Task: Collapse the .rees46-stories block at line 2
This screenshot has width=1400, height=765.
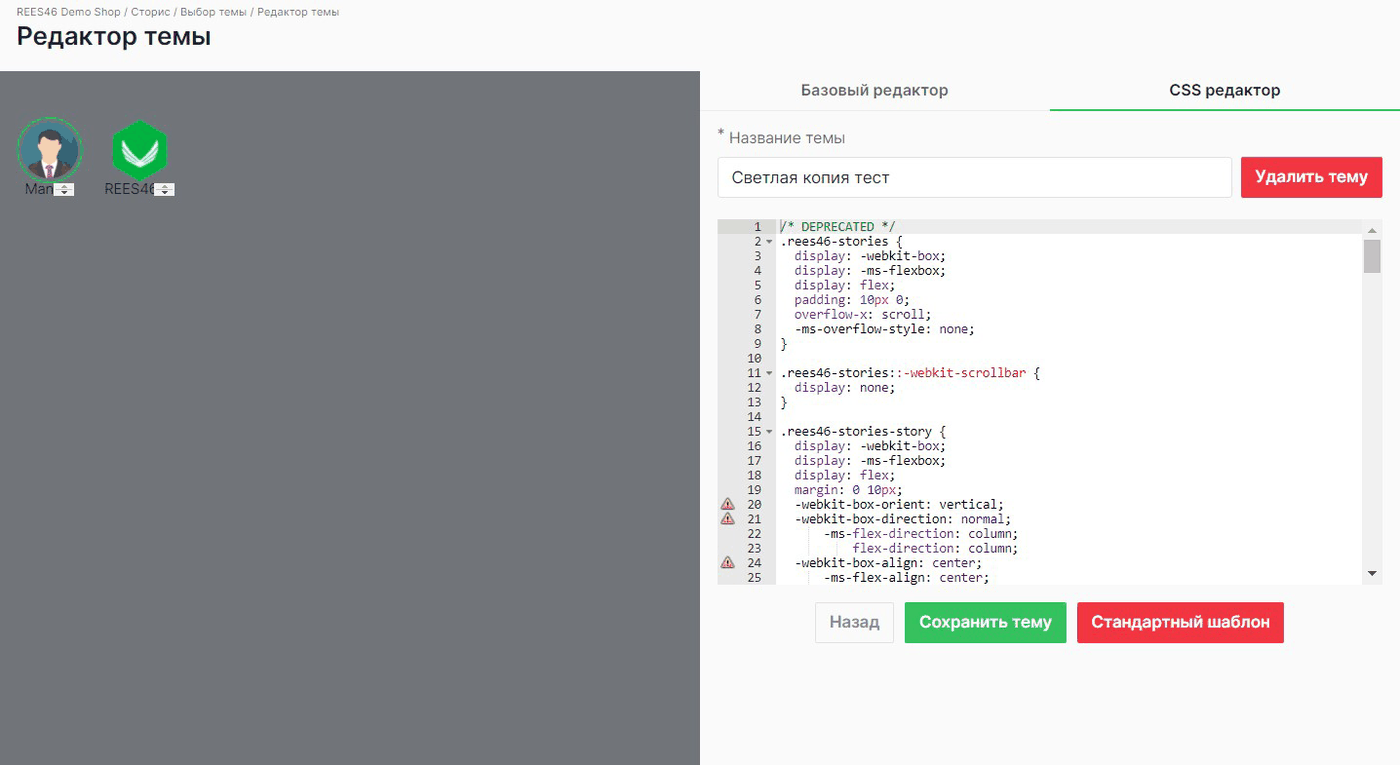Action: click(x=769, y=242)
